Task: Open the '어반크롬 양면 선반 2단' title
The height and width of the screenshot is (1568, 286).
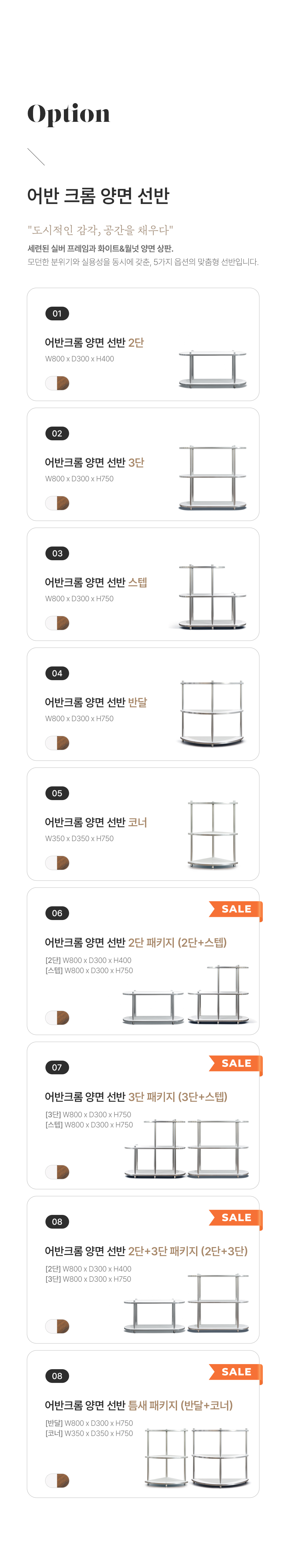Action: point(94,343)
